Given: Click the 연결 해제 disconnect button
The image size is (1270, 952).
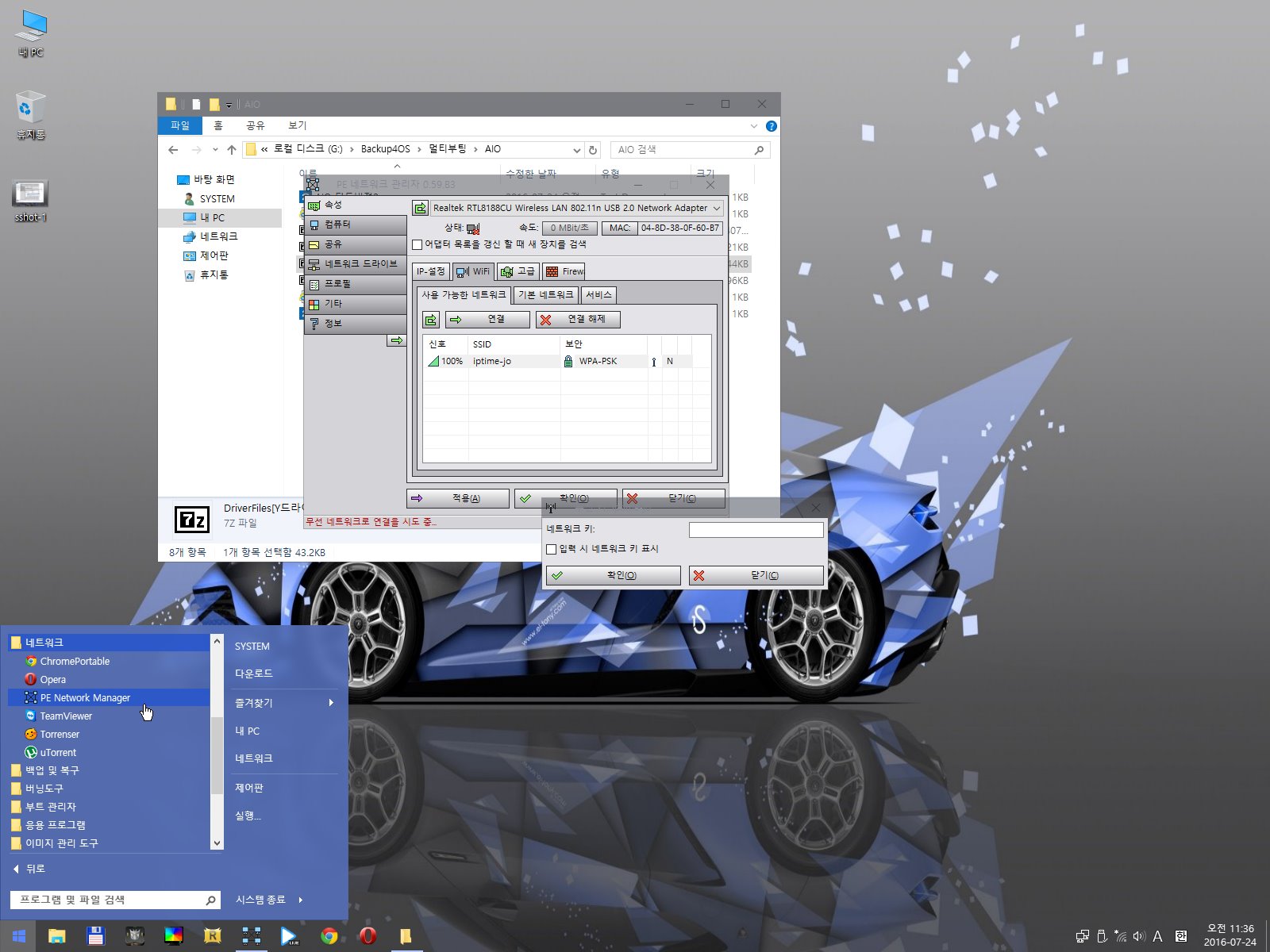Looking at the screenshot, I should tap(578, 320).
